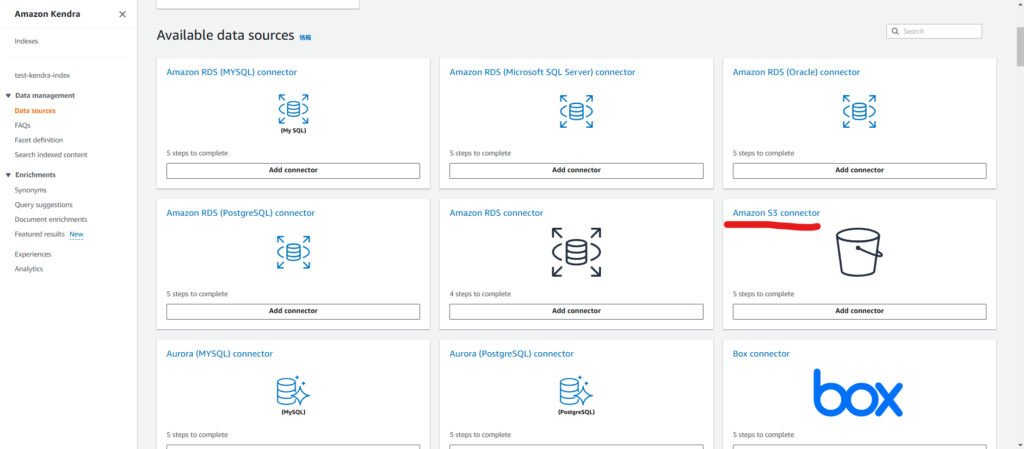Click the New badge beside Featured results
This screenshot has height=449, width=1024.
pos(76,234)
